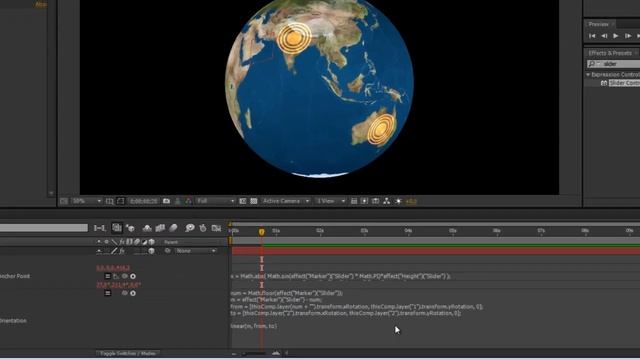Open the 50% magnification dropdown

tap(87, 201)
